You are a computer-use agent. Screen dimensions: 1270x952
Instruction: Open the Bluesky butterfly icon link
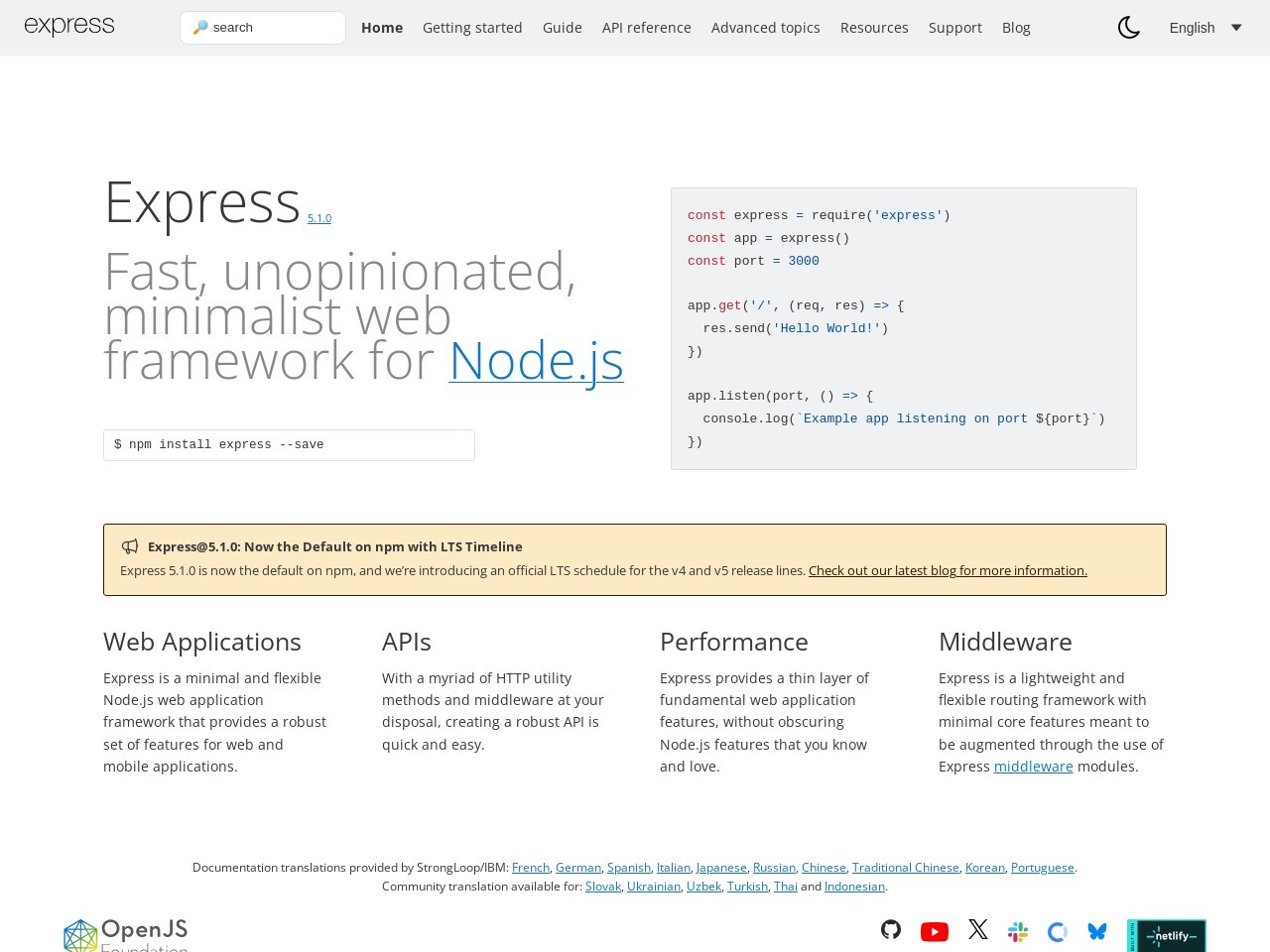tap(1097, 931)
